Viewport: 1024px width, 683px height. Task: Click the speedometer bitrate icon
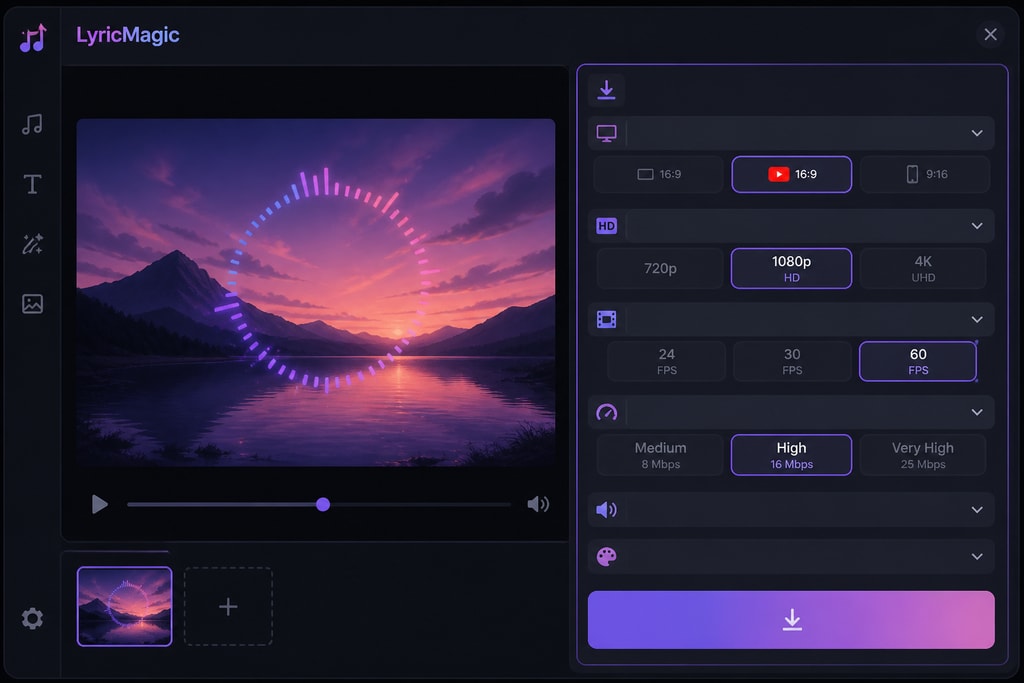pyautogui.click(x=606, y=412)
